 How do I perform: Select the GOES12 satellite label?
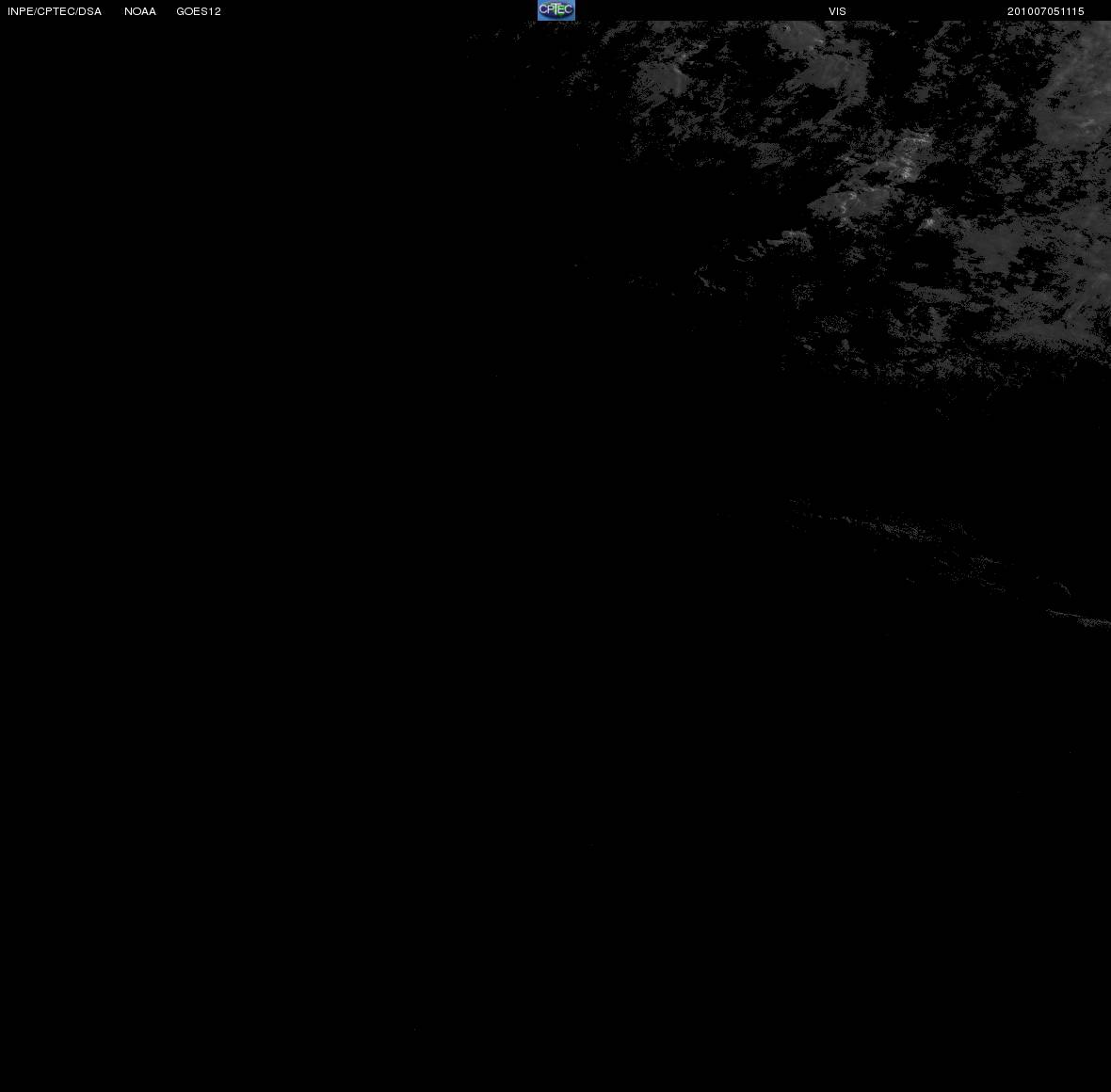(199, 11)
